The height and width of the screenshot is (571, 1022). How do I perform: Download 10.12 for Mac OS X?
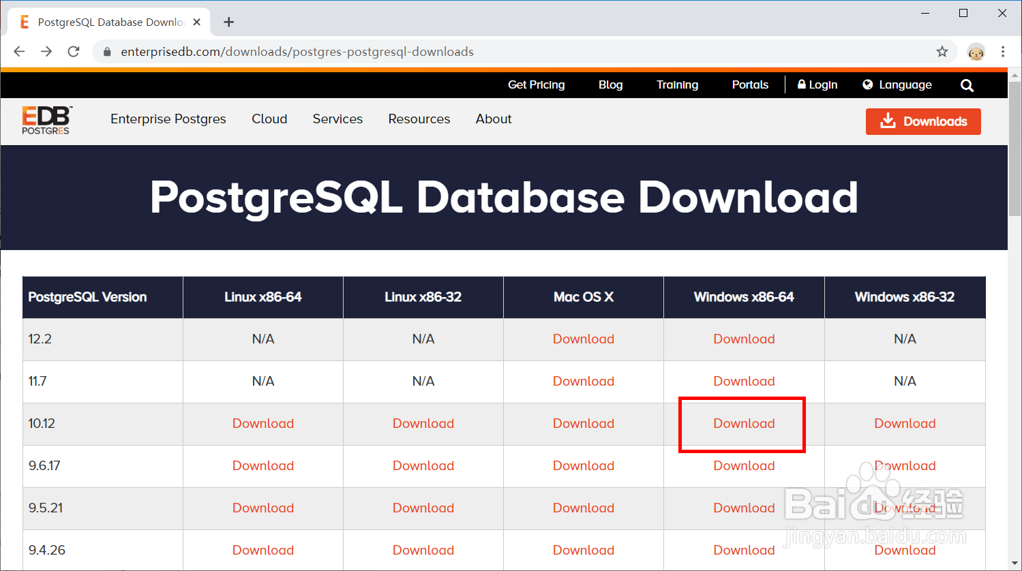point(583,424)
